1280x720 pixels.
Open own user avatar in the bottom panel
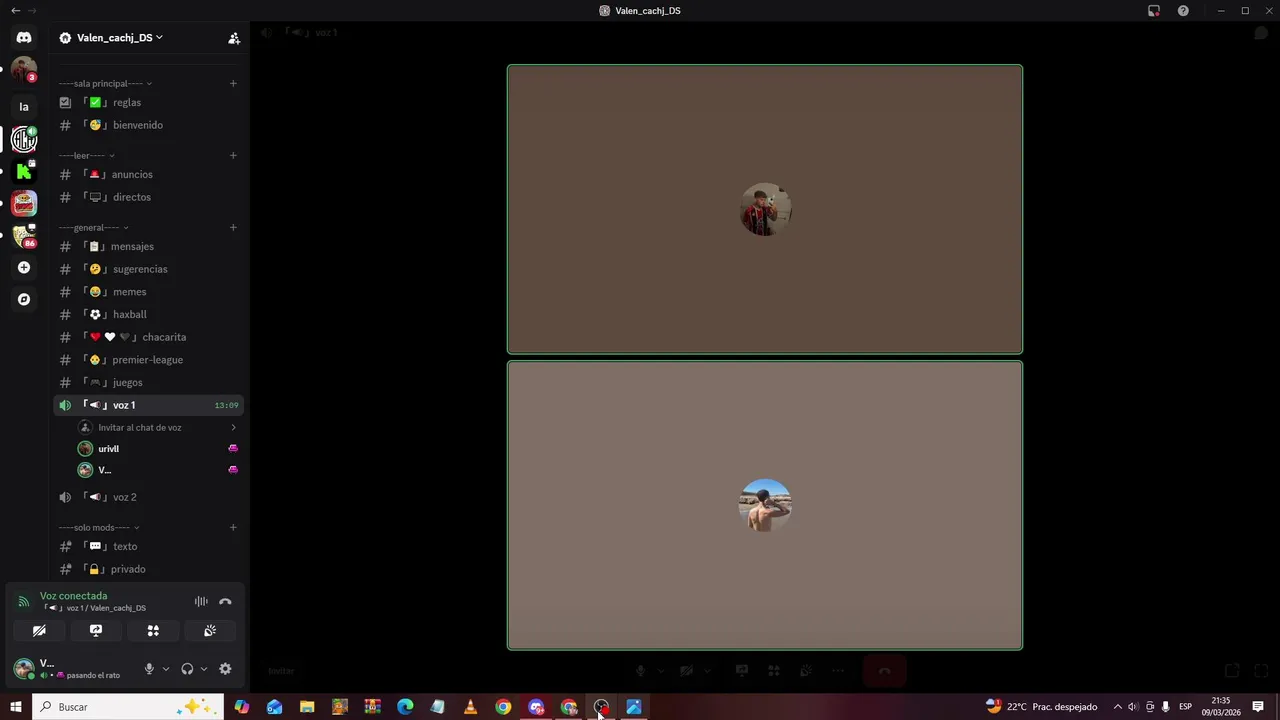click(24, 669)
